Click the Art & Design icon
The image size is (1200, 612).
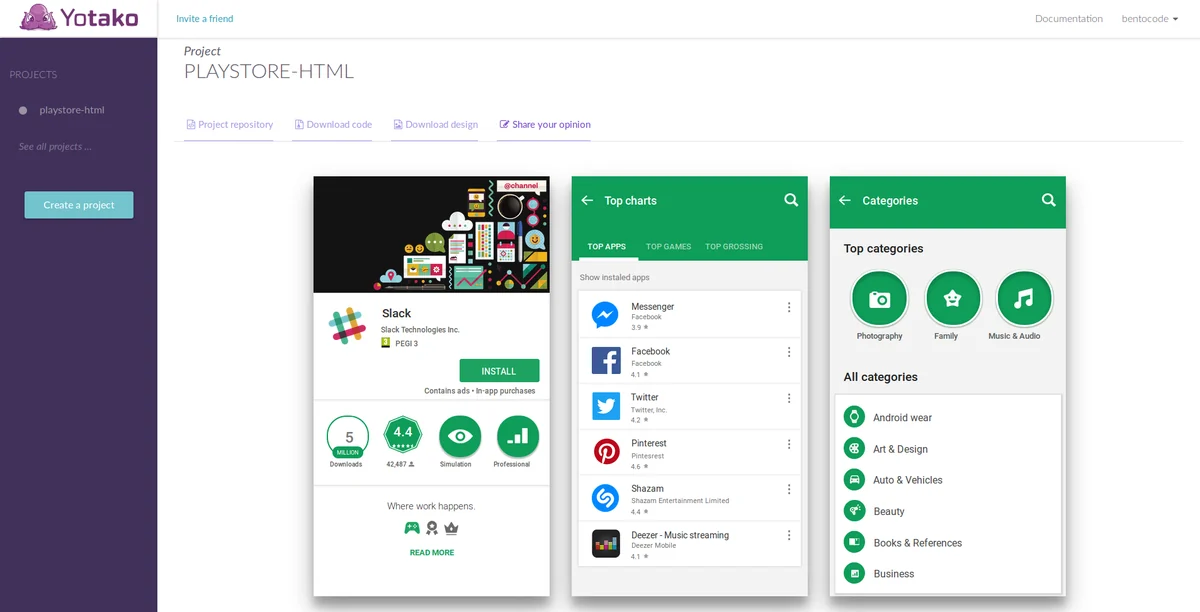[854, 448]
